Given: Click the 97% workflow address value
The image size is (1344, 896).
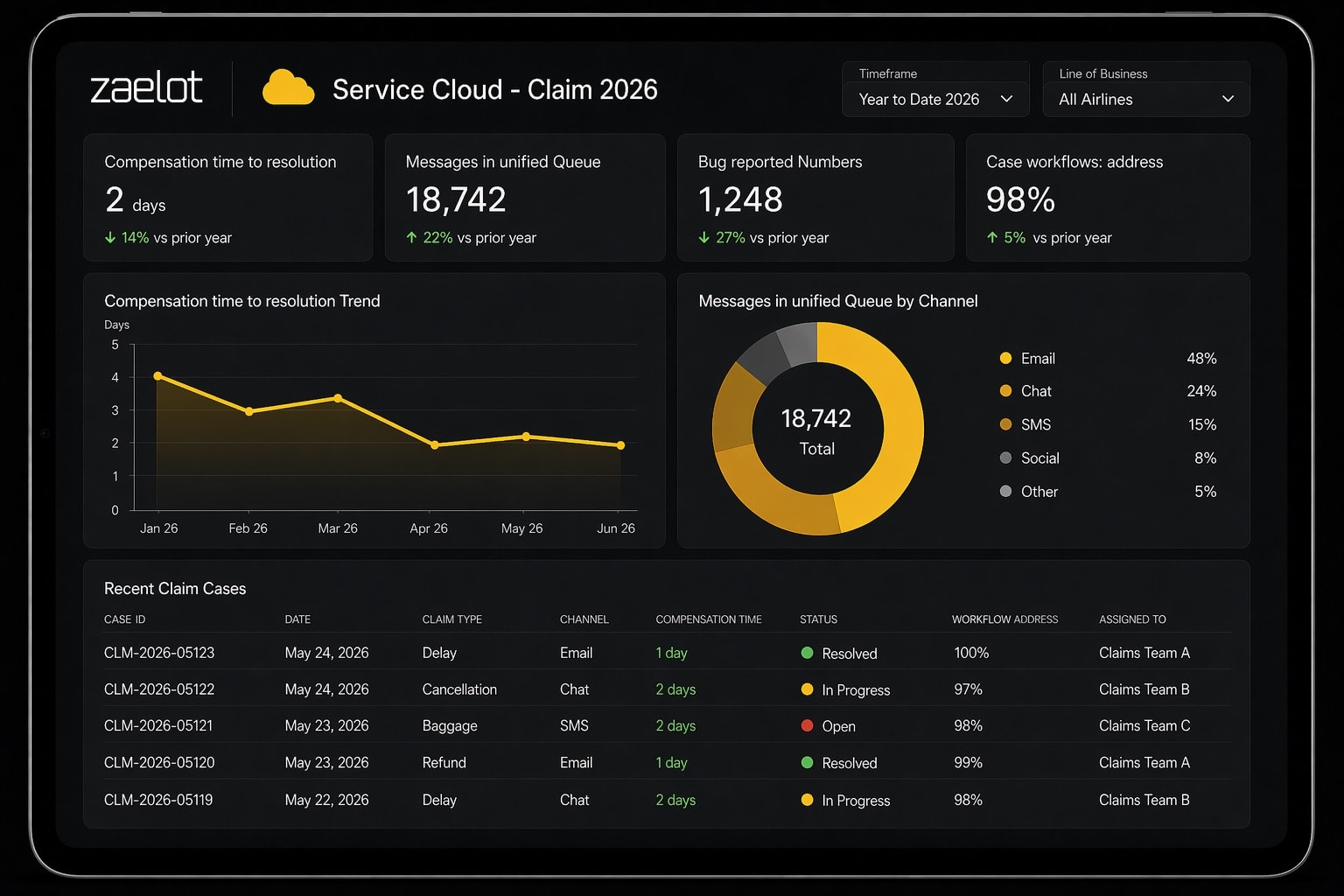Looking at the screenshot, I should [x=968, y=689].
